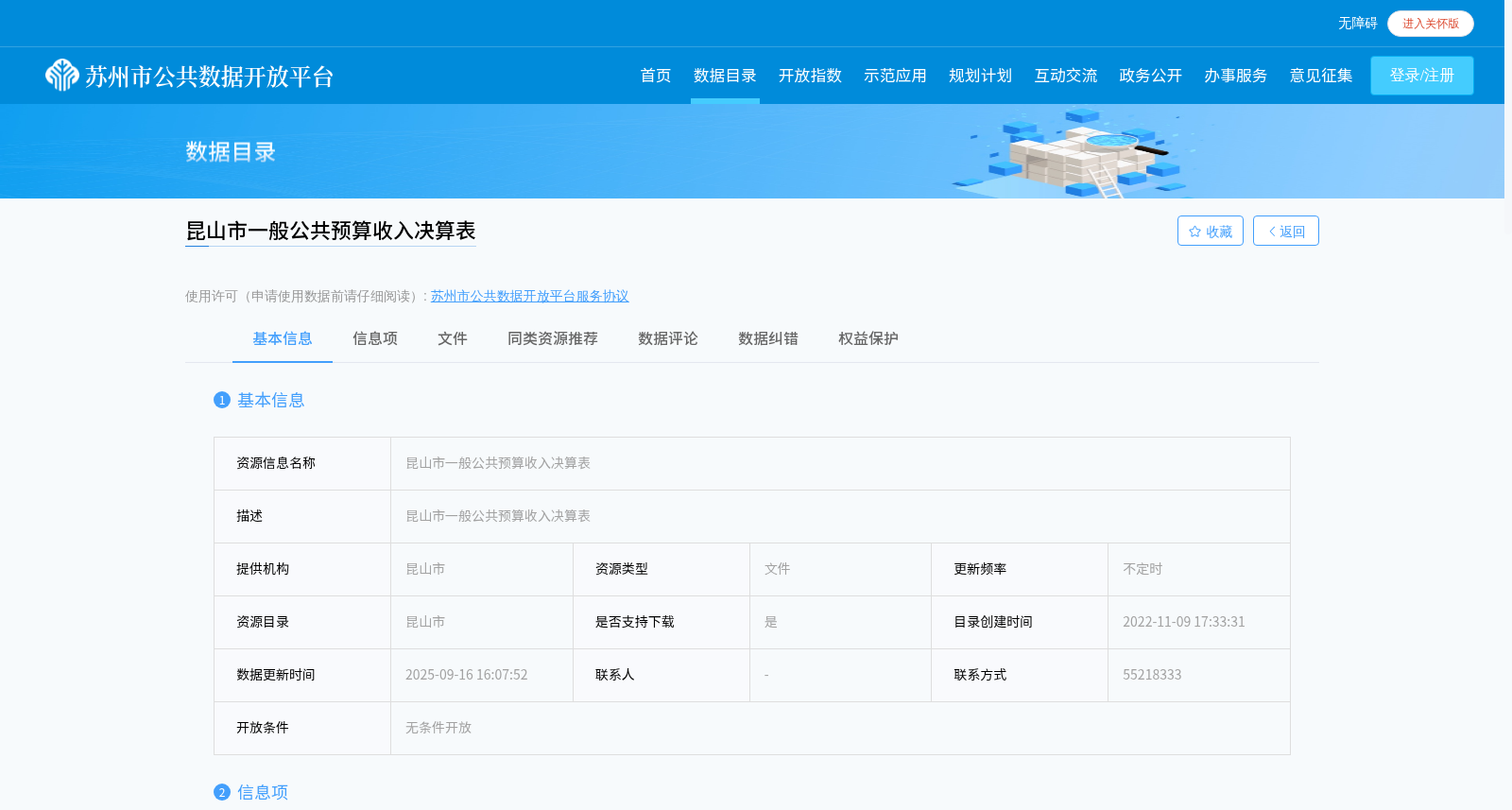1512x810 pixels.
Task: Click the 数据目录 banner title
Action: point(231,152)
